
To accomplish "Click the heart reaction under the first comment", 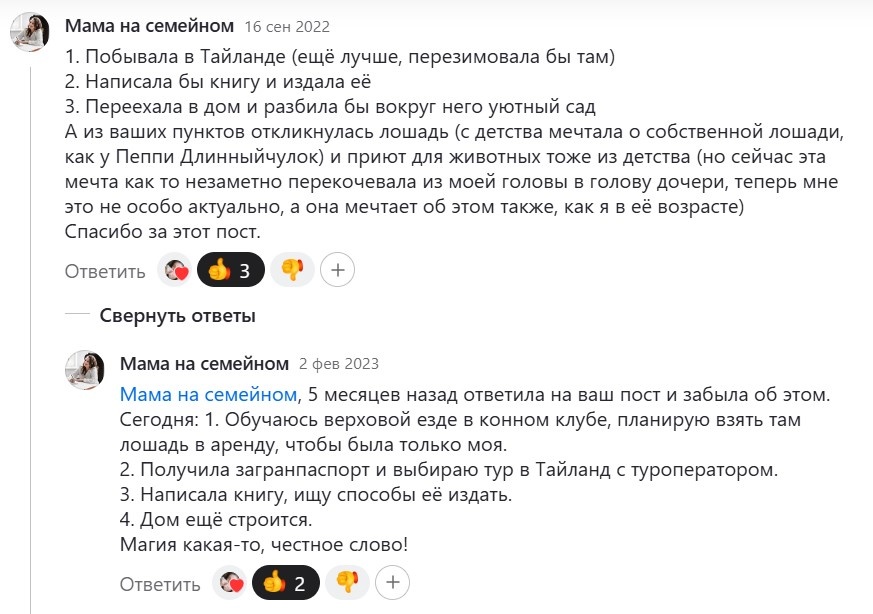I will 172,269.
